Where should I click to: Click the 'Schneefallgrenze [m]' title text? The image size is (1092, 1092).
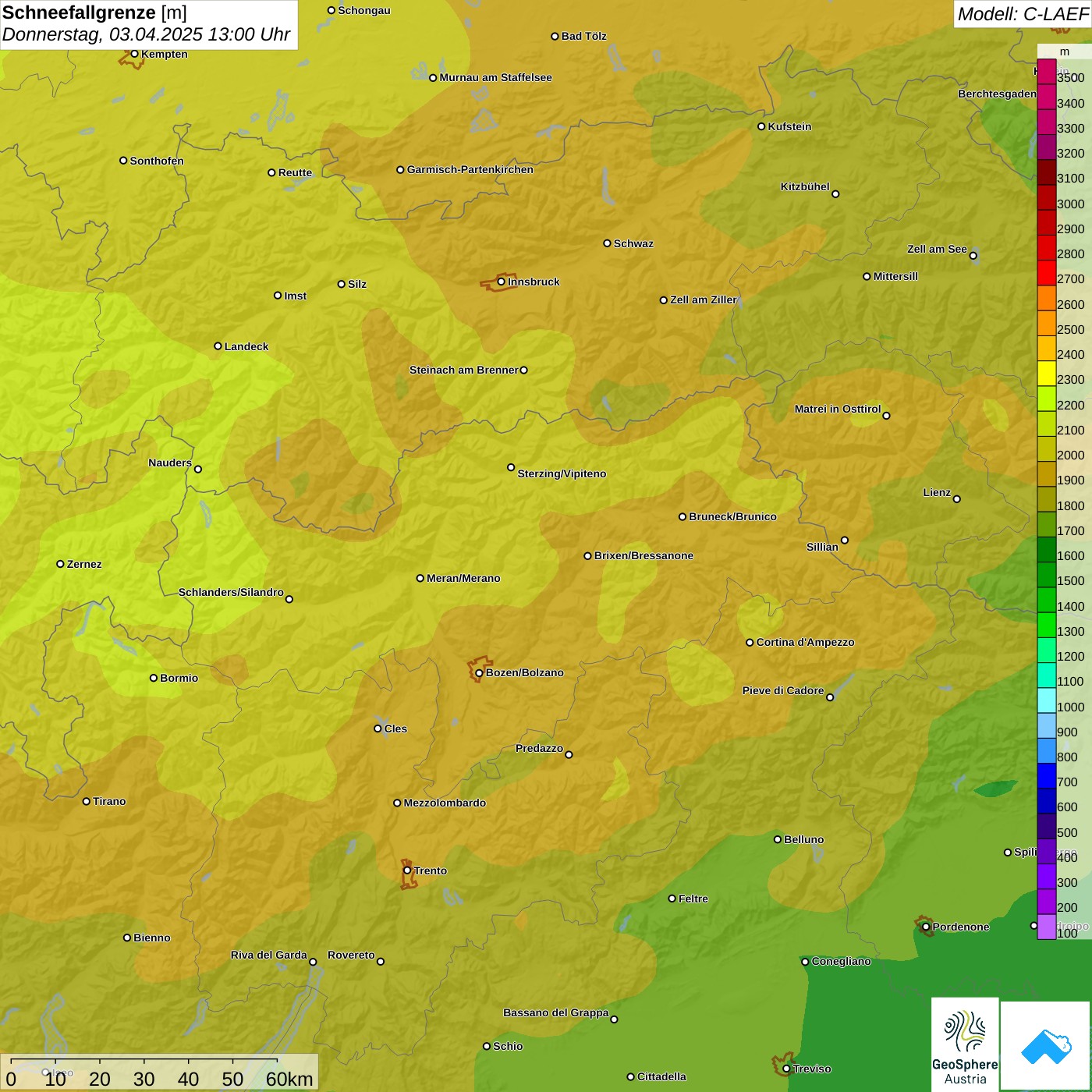(94, 12)
